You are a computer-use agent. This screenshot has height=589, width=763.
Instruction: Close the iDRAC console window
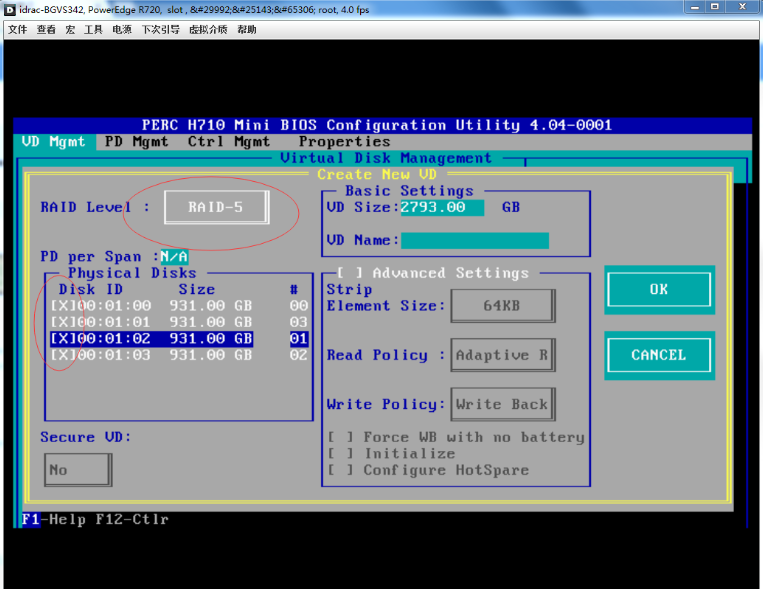pos(742,7)
